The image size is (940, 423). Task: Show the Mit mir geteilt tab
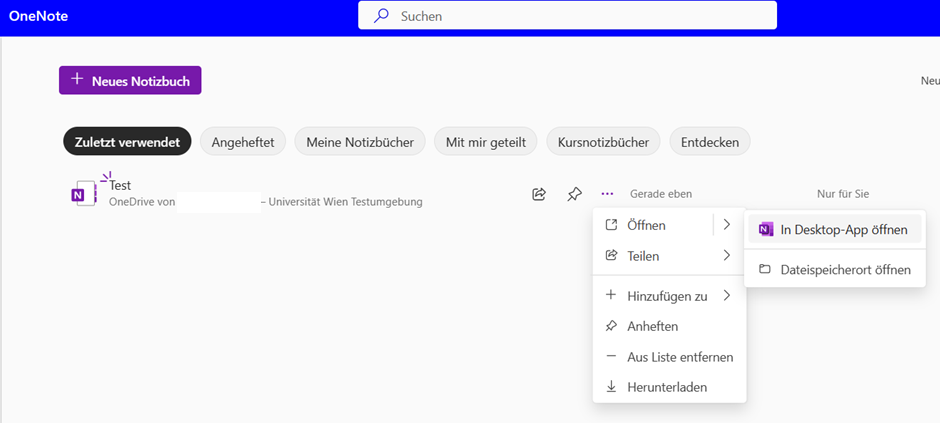(x=486, y=142)
